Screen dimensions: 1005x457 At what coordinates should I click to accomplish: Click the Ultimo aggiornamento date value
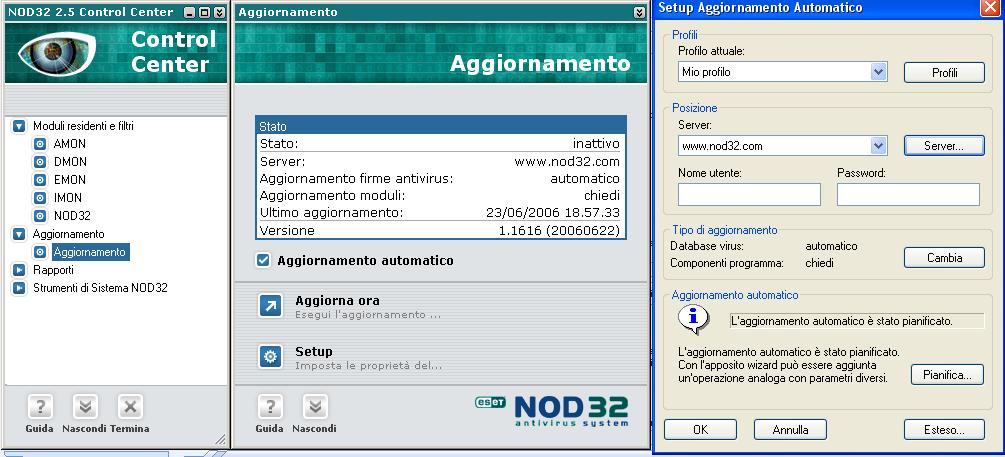[x=552, y=213]
